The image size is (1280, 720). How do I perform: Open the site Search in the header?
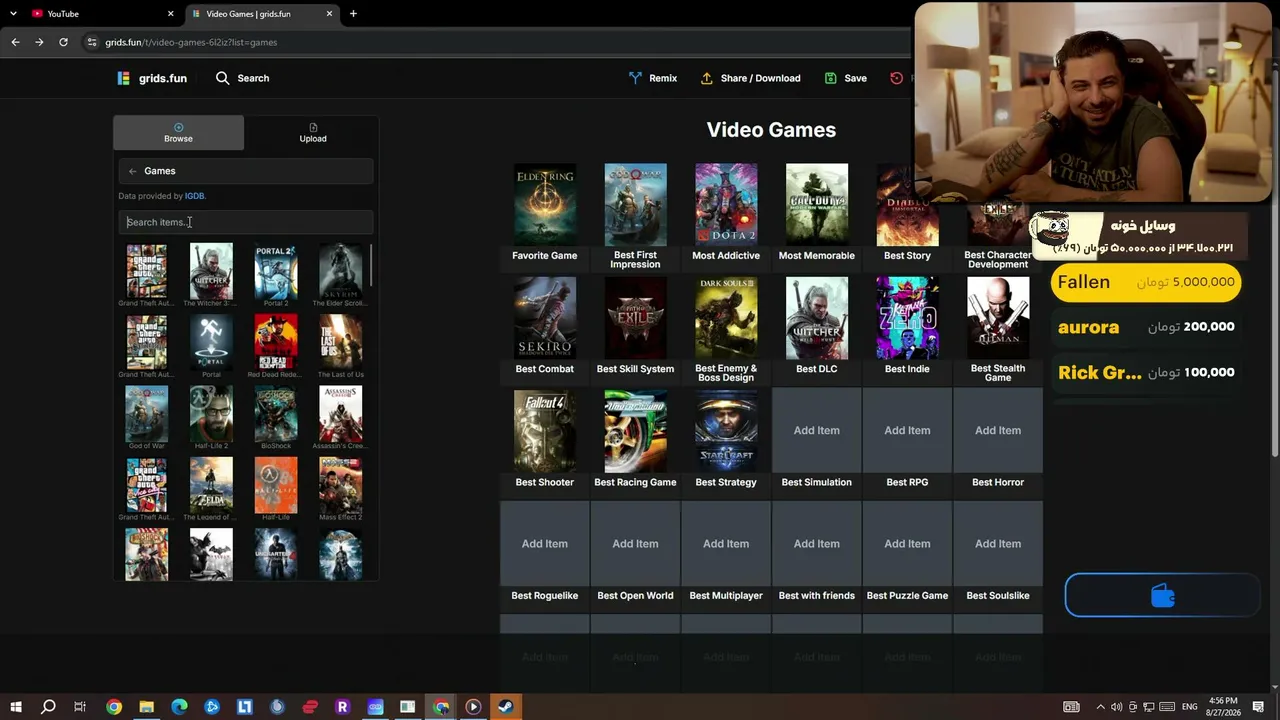pyautogui.click(x=242, y=78)
